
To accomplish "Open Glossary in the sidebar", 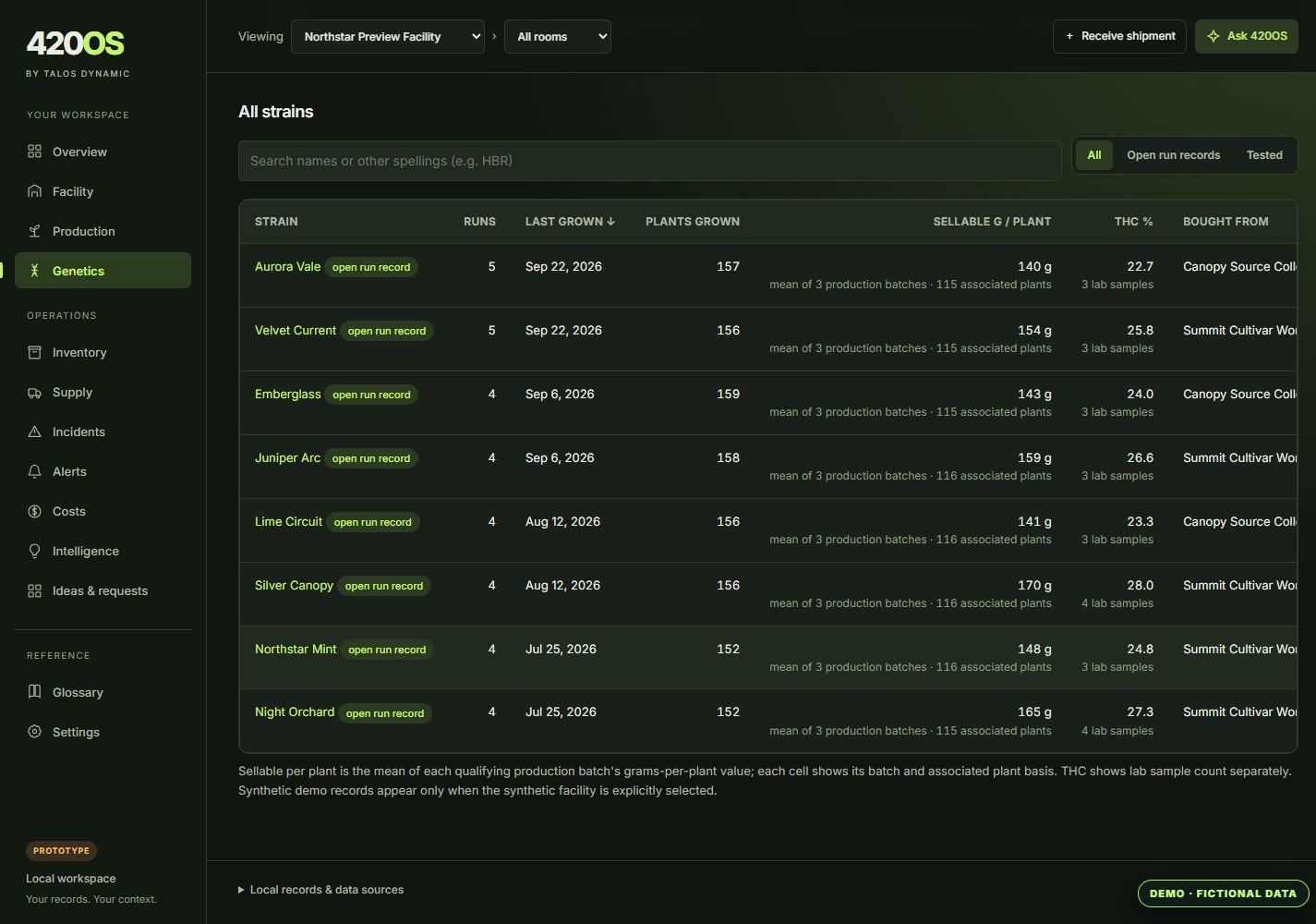I will (103, 692).
